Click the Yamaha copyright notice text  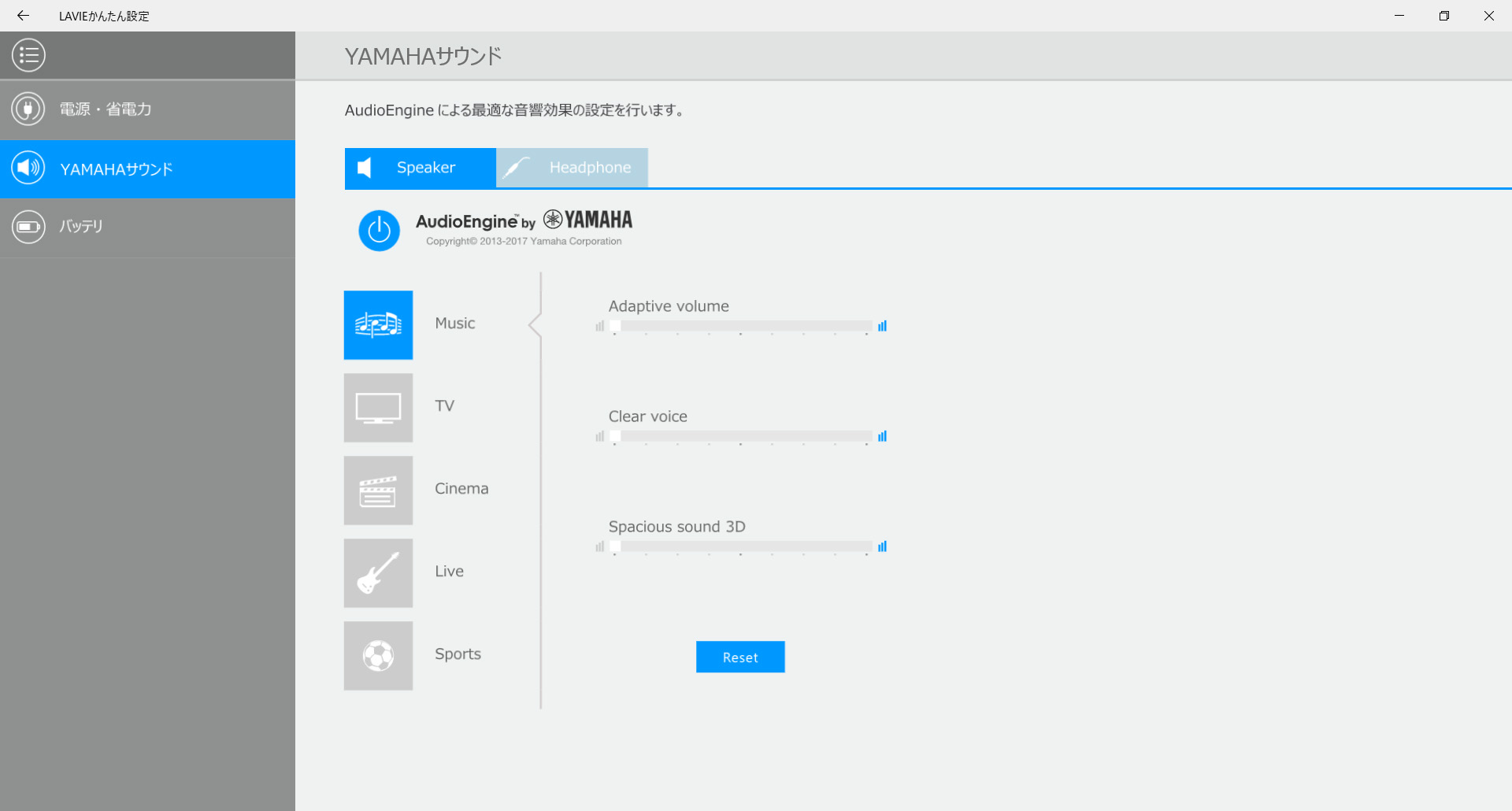coord(524,242)
